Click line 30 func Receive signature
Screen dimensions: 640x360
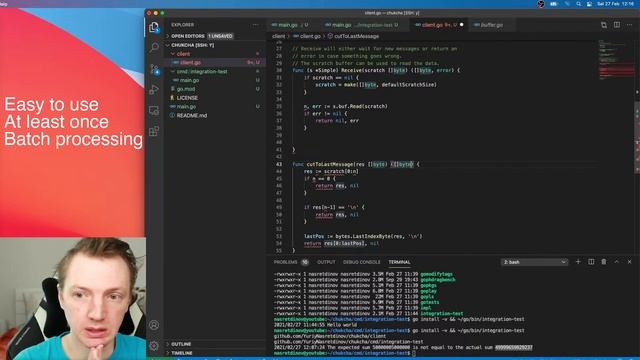click(x=376, y=70)
